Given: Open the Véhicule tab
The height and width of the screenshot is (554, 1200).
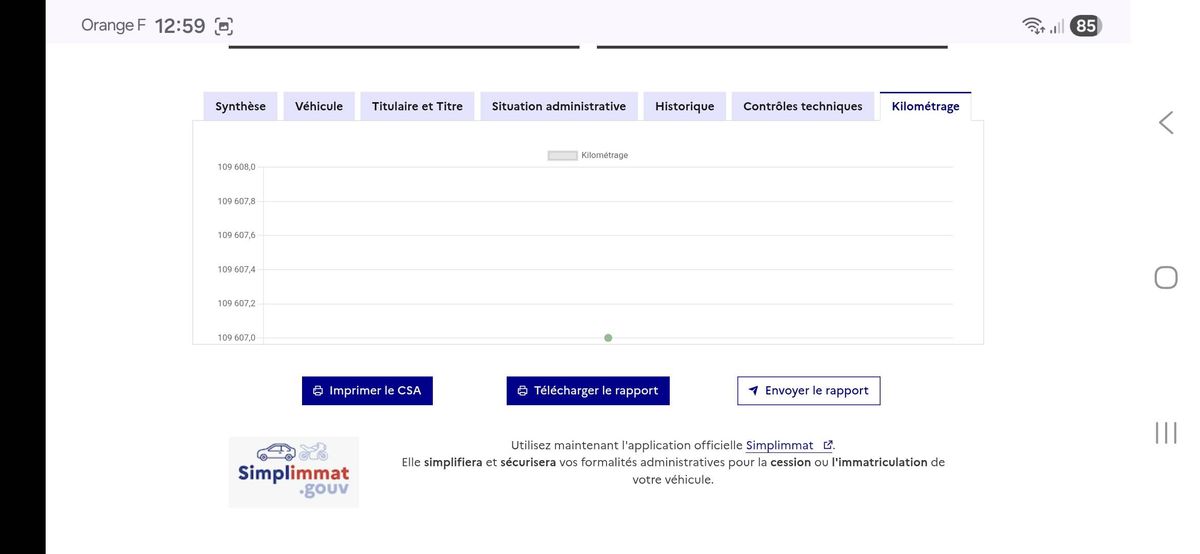Looking at the screenshot, I should point(318,106).
